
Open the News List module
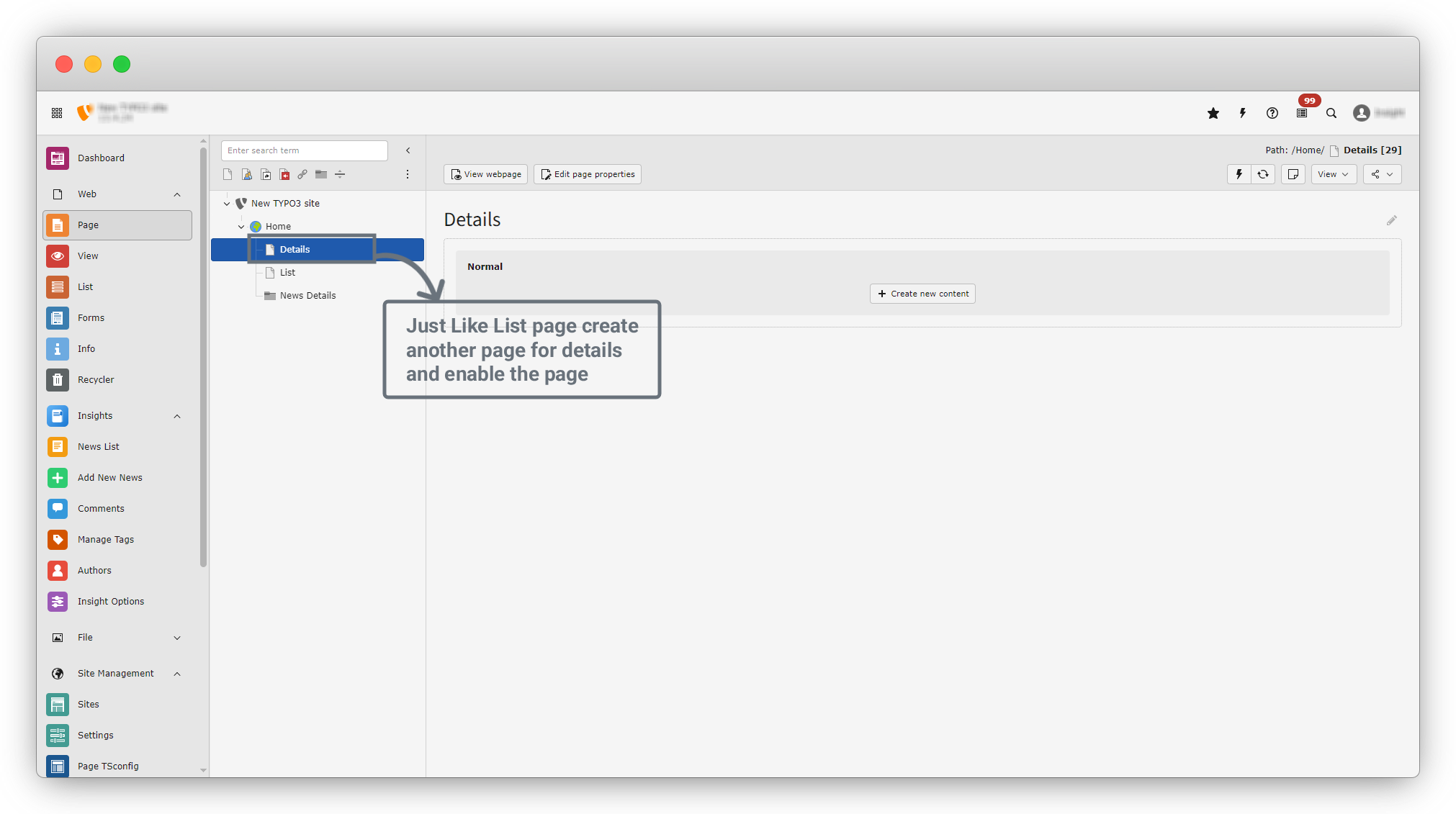point(98,447)
